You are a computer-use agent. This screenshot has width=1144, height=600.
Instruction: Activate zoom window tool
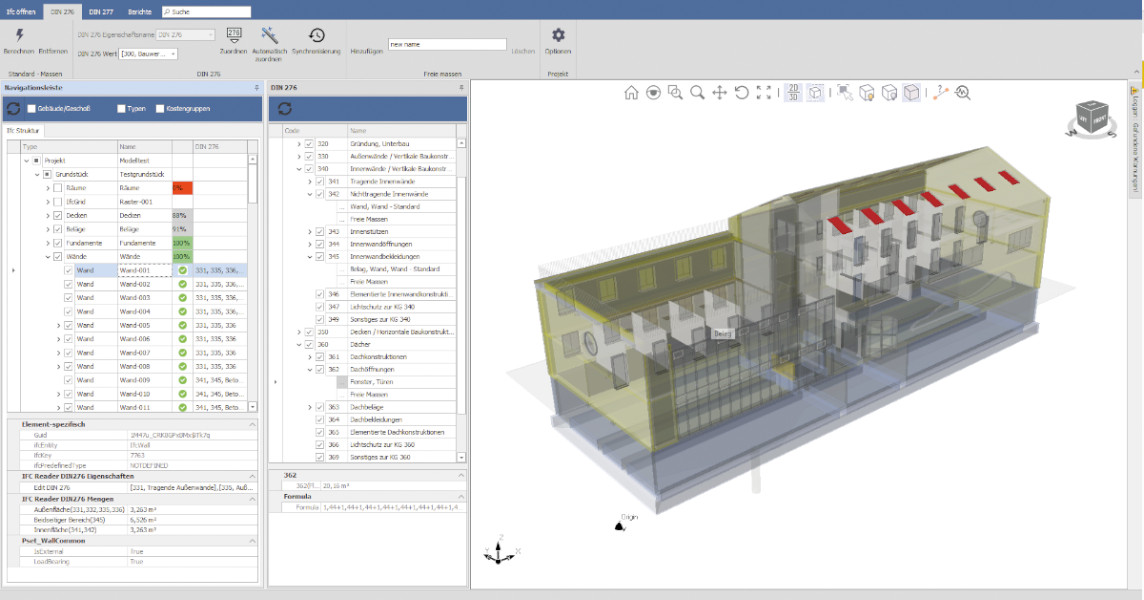coord(675,93)
